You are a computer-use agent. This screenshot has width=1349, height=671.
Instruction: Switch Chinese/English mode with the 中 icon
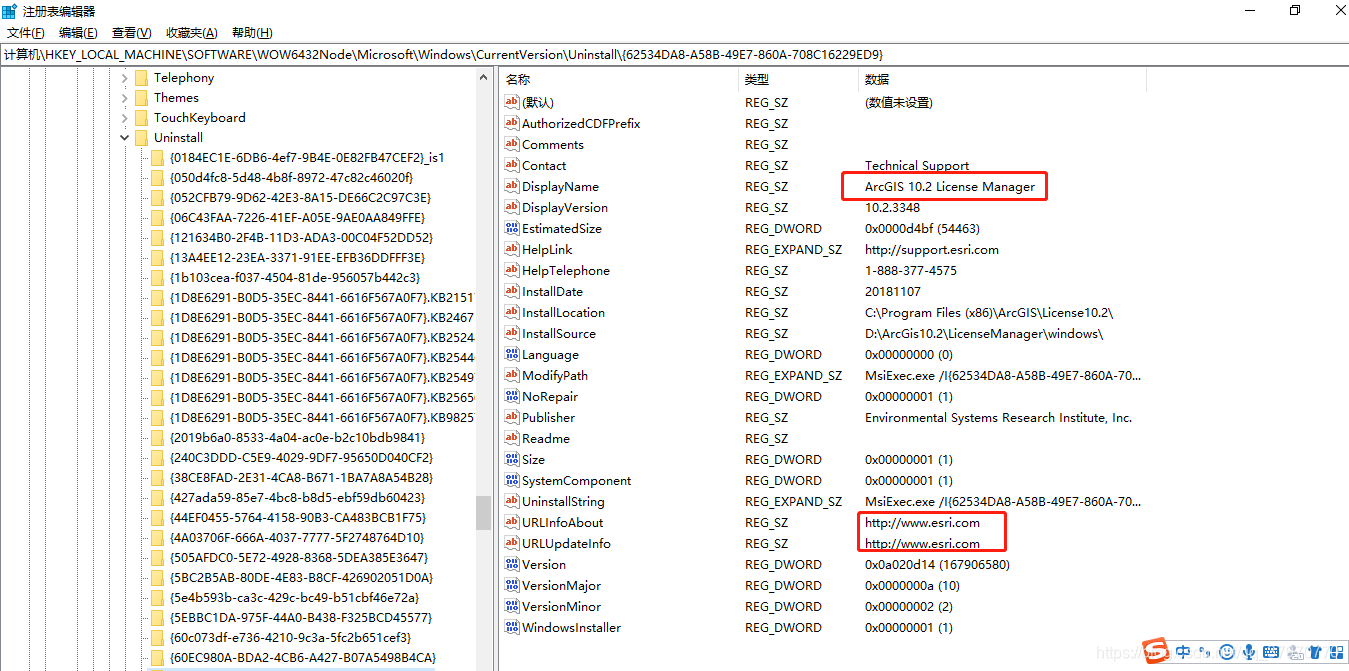1184,652
